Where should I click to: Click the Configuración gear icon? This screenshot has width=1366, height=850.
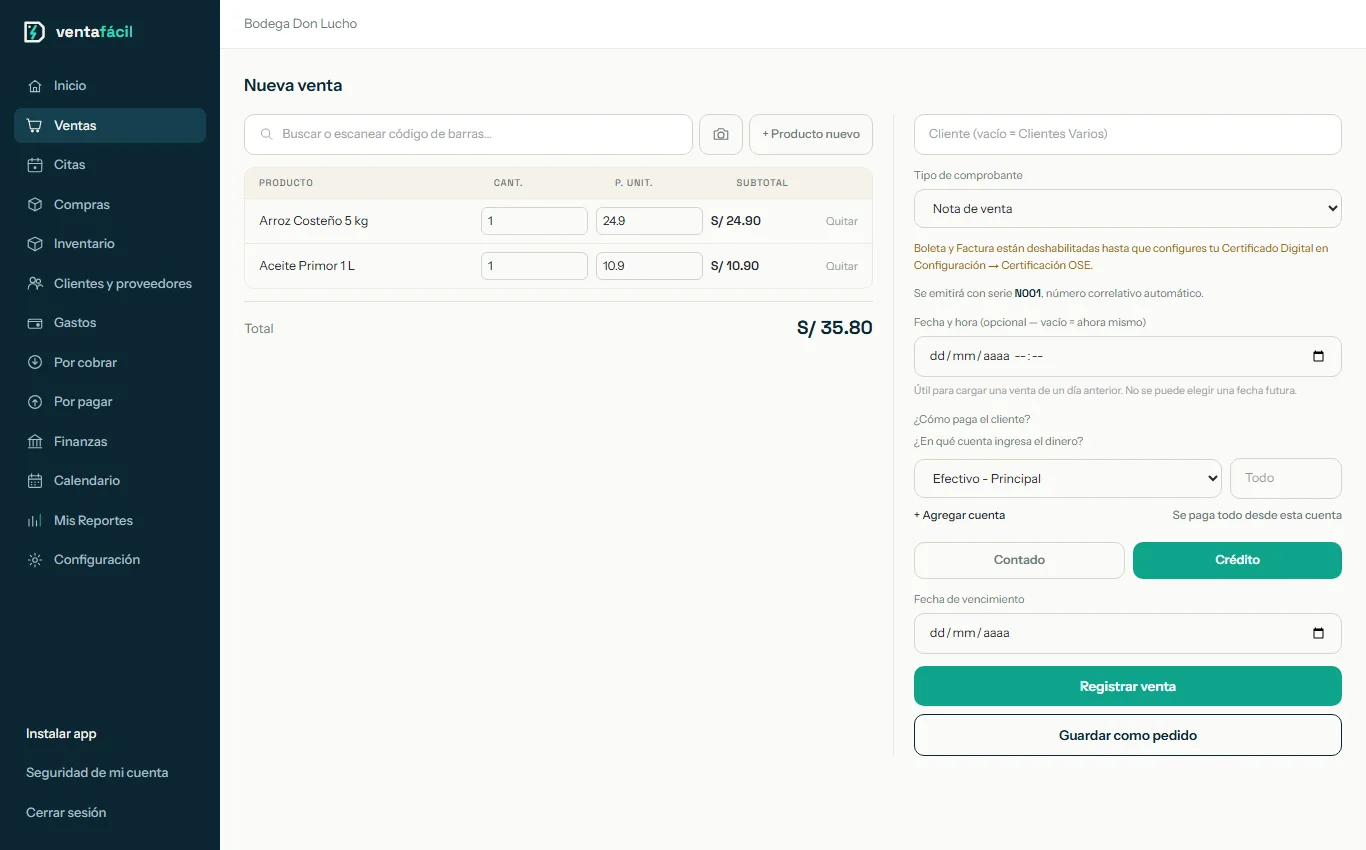pos(35,560)
